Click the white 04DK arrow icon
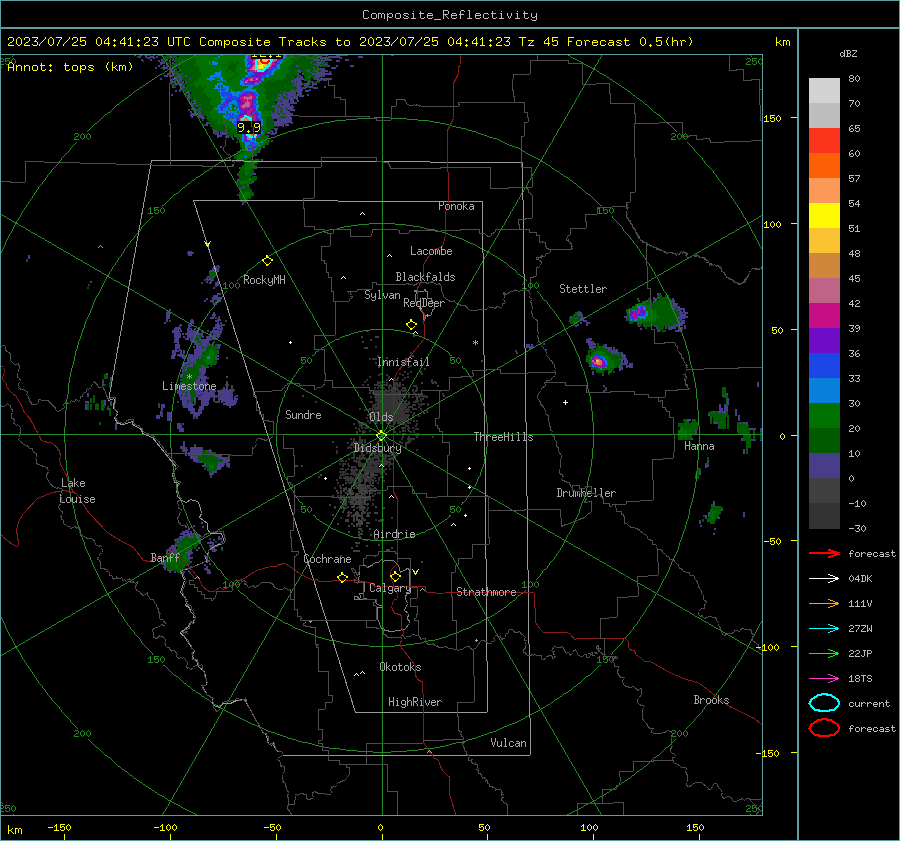The width and height of the screenshot is (900, 841). pyautogui.click(x=824, y=578)
